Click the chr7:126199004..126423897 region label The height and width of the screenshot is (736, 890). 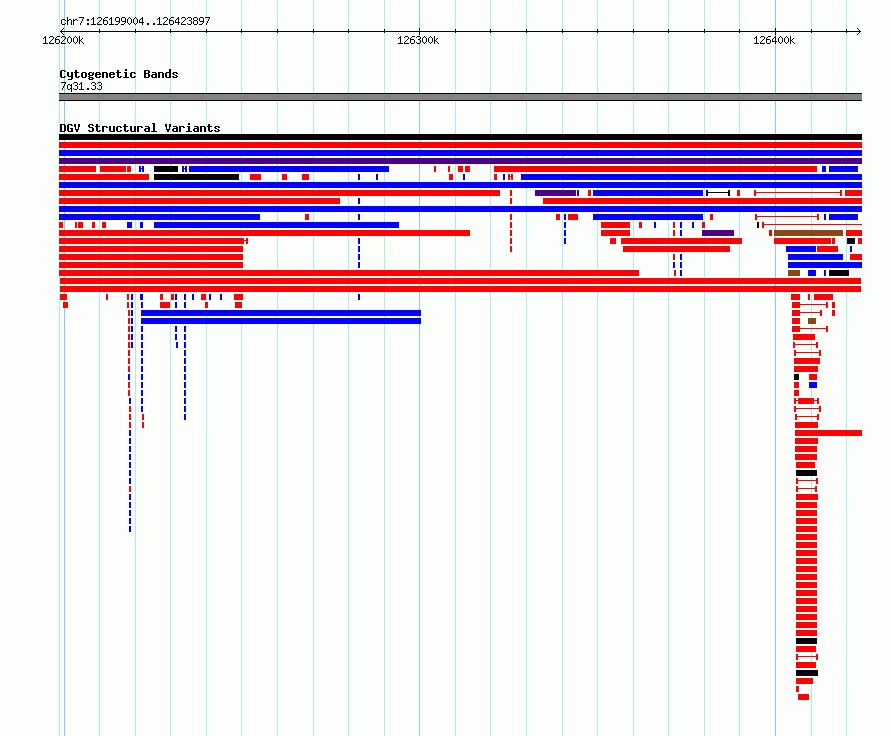pos(135,21)
